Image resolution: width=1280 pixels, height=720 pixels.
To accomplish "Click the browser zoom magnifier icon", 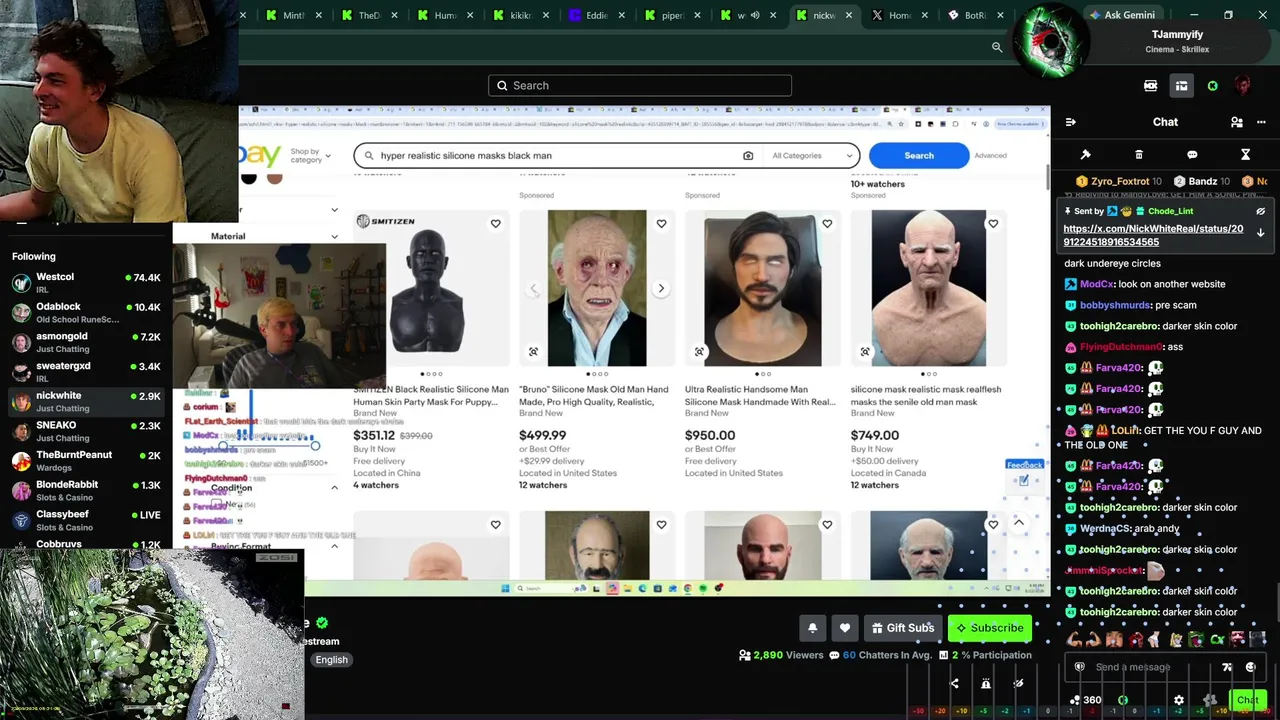I will coord(997,47).
